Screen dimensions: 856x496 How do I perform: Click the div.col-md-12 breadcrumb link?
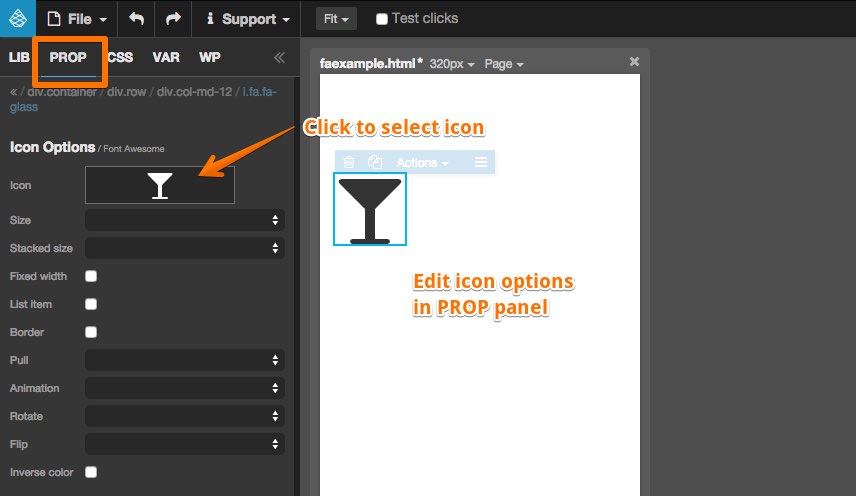[194, 92]
